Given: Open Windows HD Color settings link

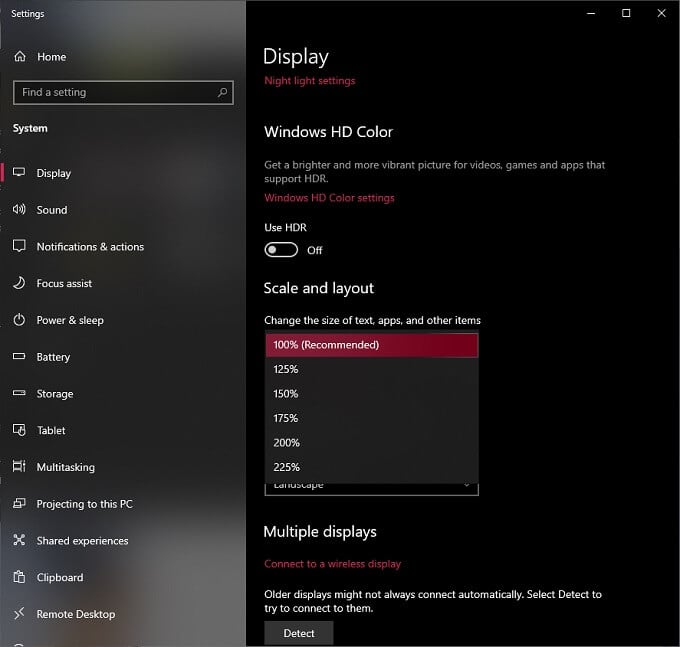Looking at the screenshot, I should 329,198.
